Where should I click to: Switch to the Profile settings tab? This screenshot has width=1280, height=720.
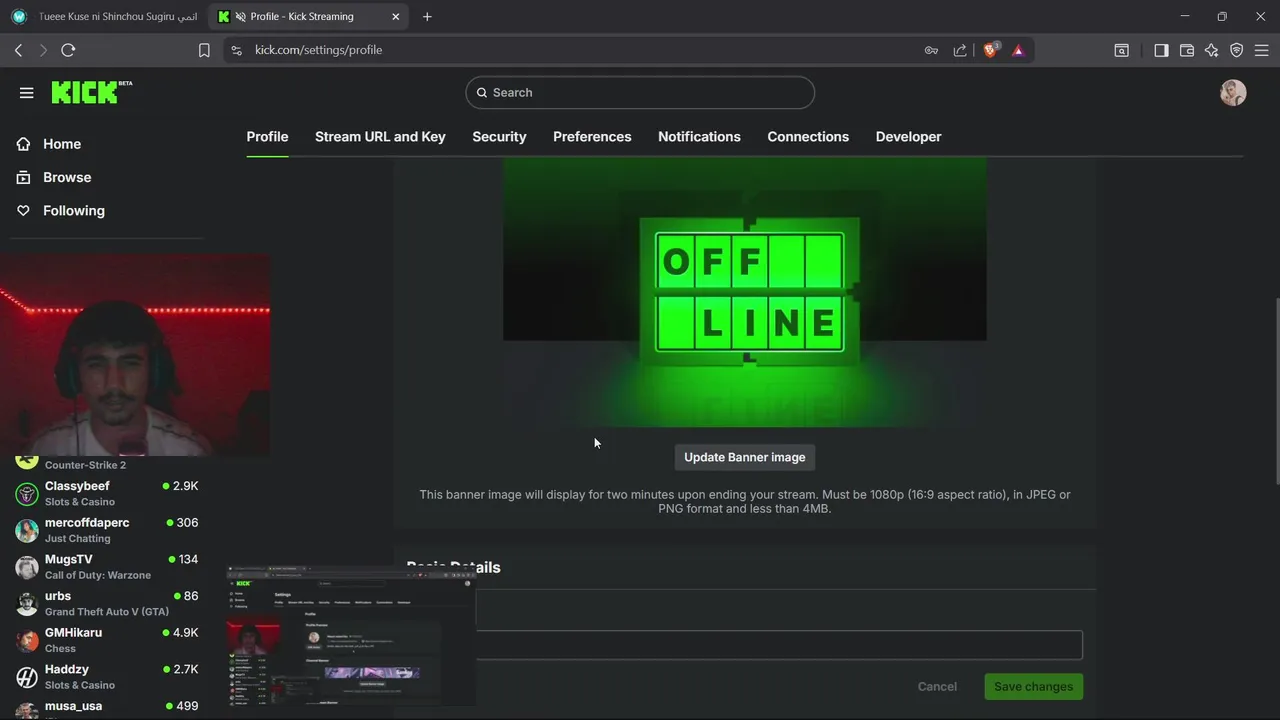(x=267, y=137)
